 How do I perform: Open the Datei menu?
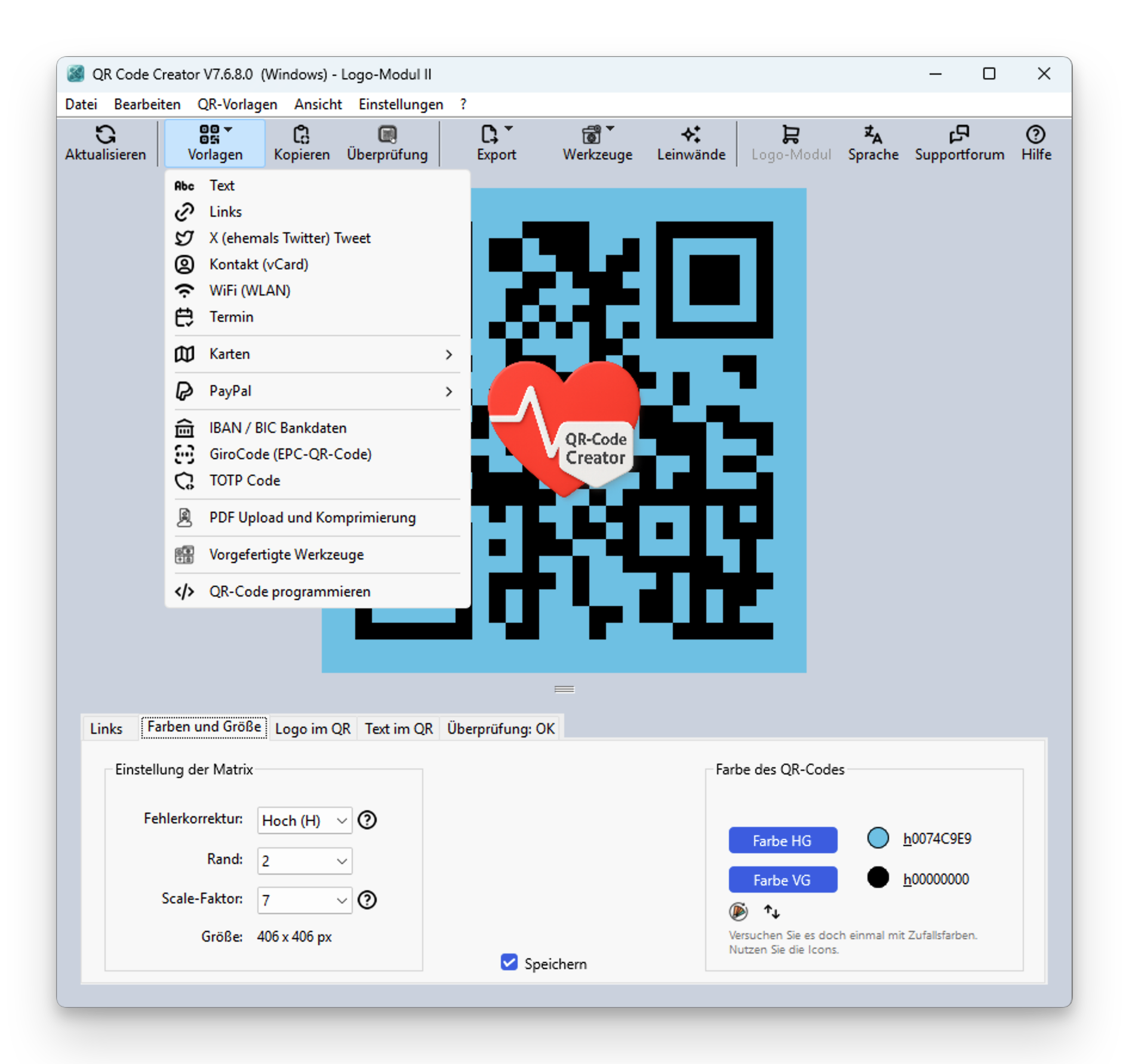coord(81,104)
